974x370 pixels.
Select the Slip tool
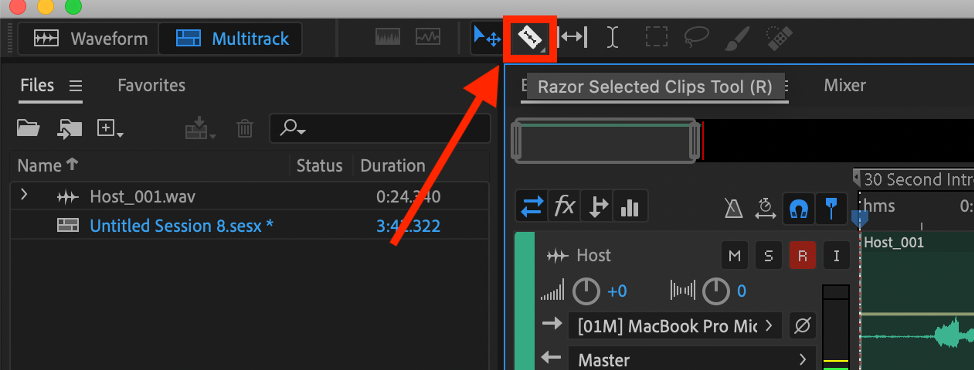572,38
